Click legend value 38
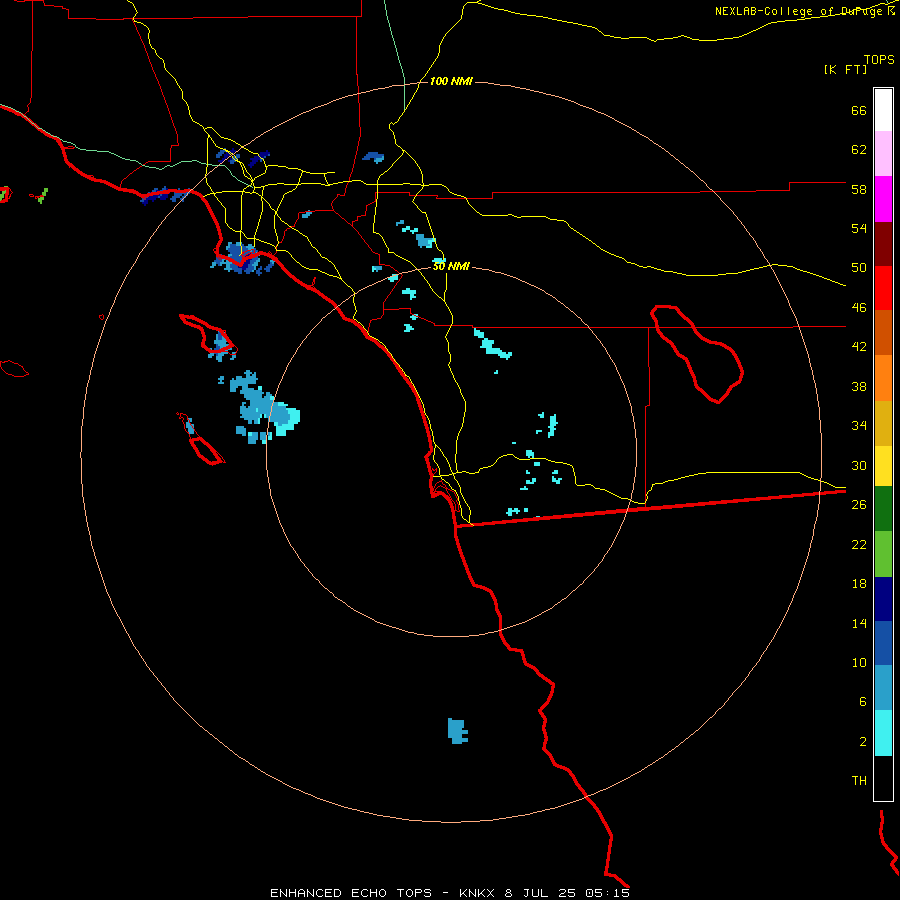This screenshot has height=900, width=900. pos(859,386)
